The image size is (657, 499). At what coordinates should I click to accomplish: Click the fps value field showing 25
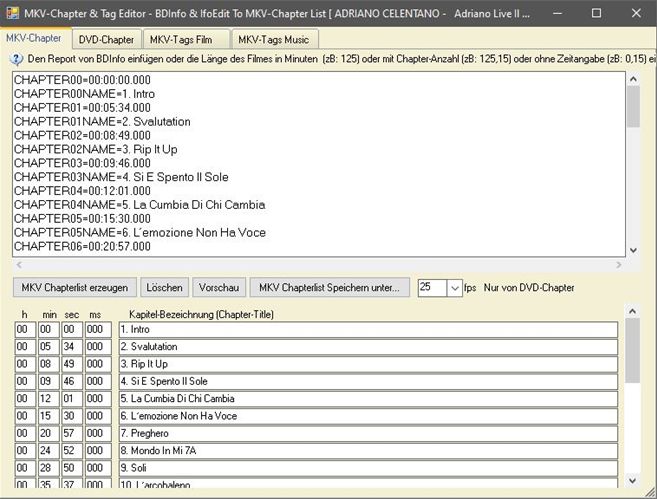[x=432, y=288]
